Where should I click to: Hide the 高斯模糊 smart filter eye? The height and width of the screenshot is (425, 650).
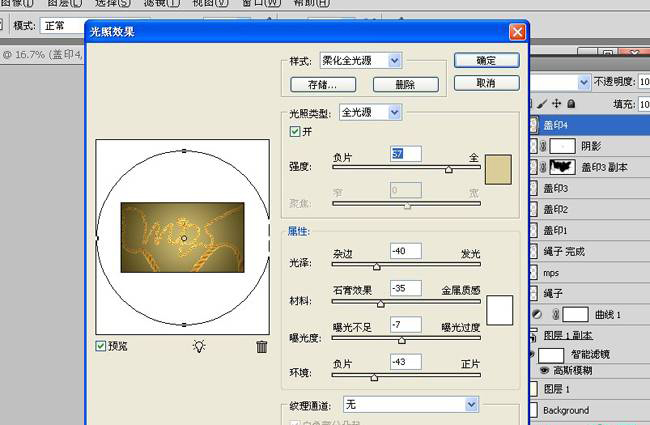tap(544, 370)
